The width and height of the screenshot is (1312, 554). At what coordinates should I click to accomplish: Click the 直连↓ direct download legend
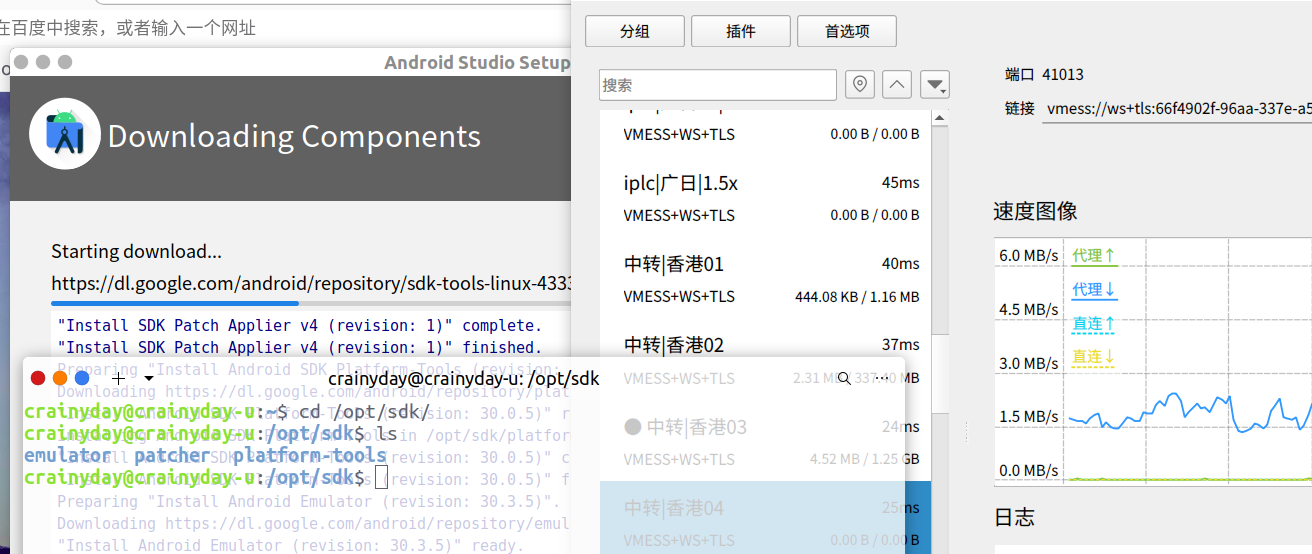click(x=1094, y=357)
